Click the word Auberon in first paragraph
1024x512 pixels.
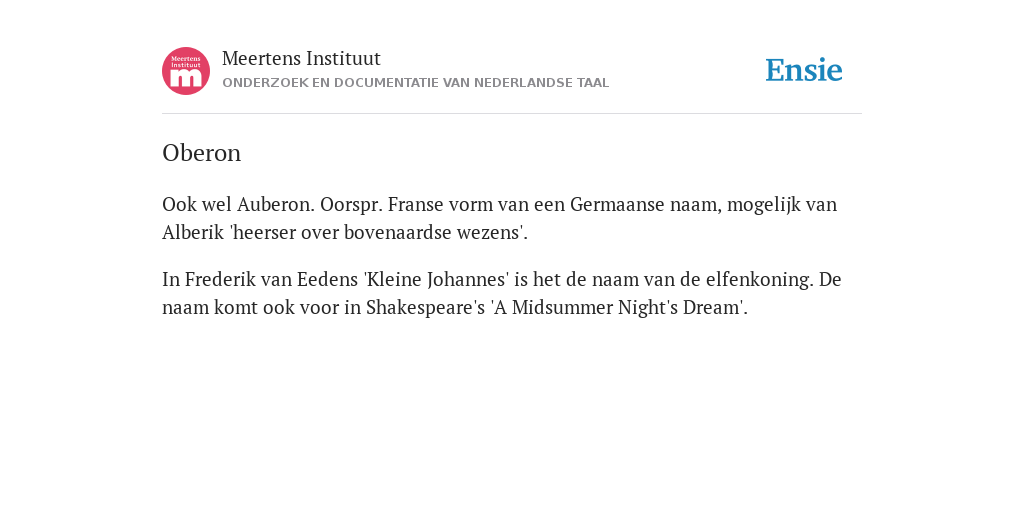276,204
